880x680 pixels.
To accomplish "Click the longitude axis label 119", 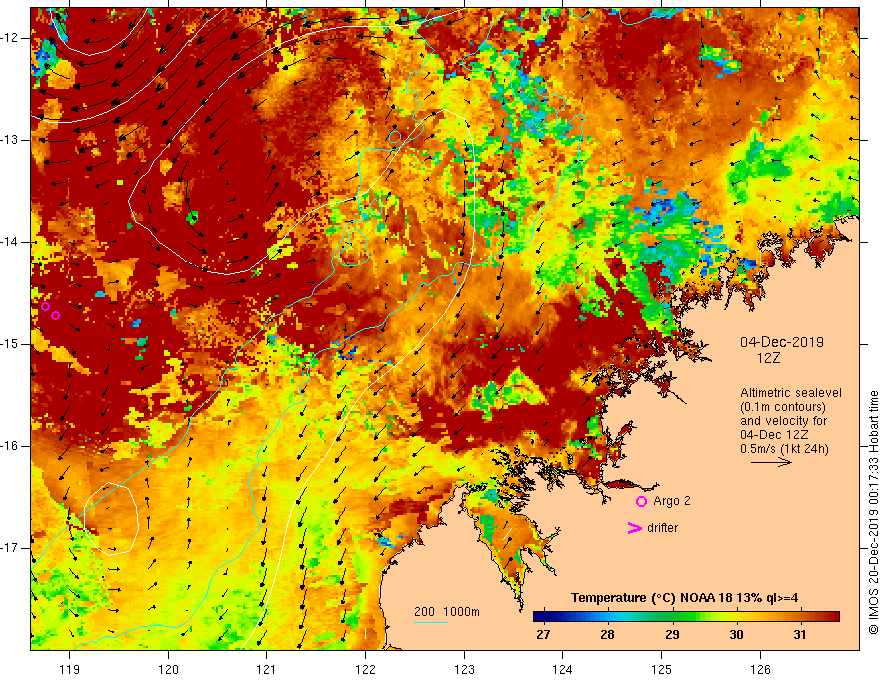I will tap(70, 669).
